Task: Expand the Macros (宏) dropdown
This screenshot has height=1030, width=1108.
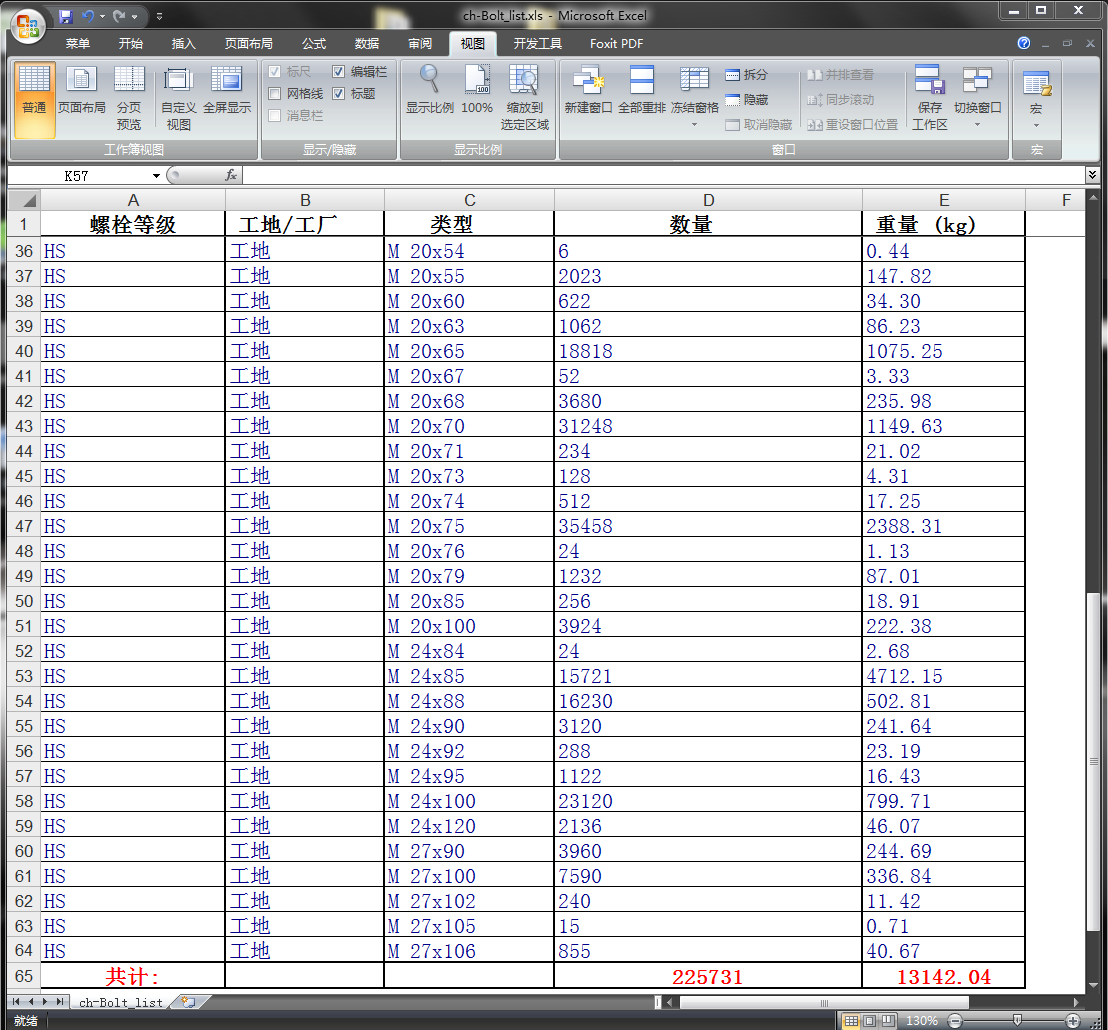Action: (1036, 126)
